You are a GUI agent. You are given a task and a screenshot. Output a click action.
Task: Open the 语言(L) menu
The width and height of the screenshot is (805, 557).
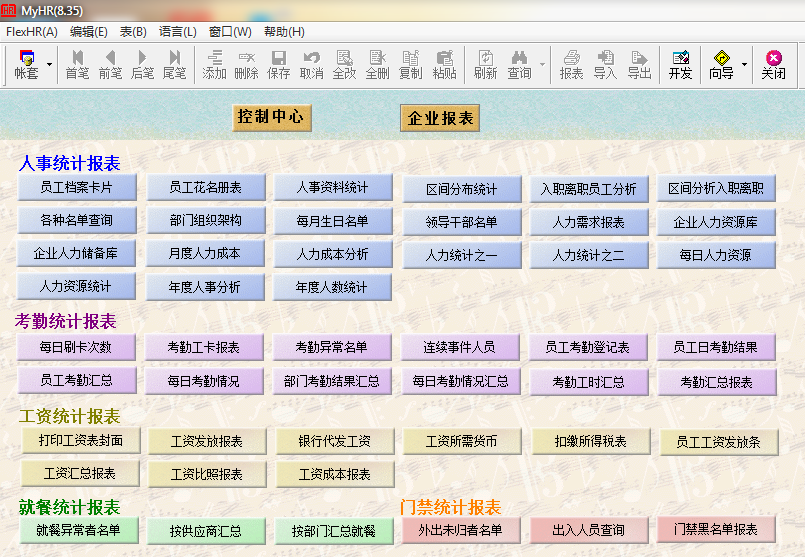pyautogui.click(x=178, y=32)
